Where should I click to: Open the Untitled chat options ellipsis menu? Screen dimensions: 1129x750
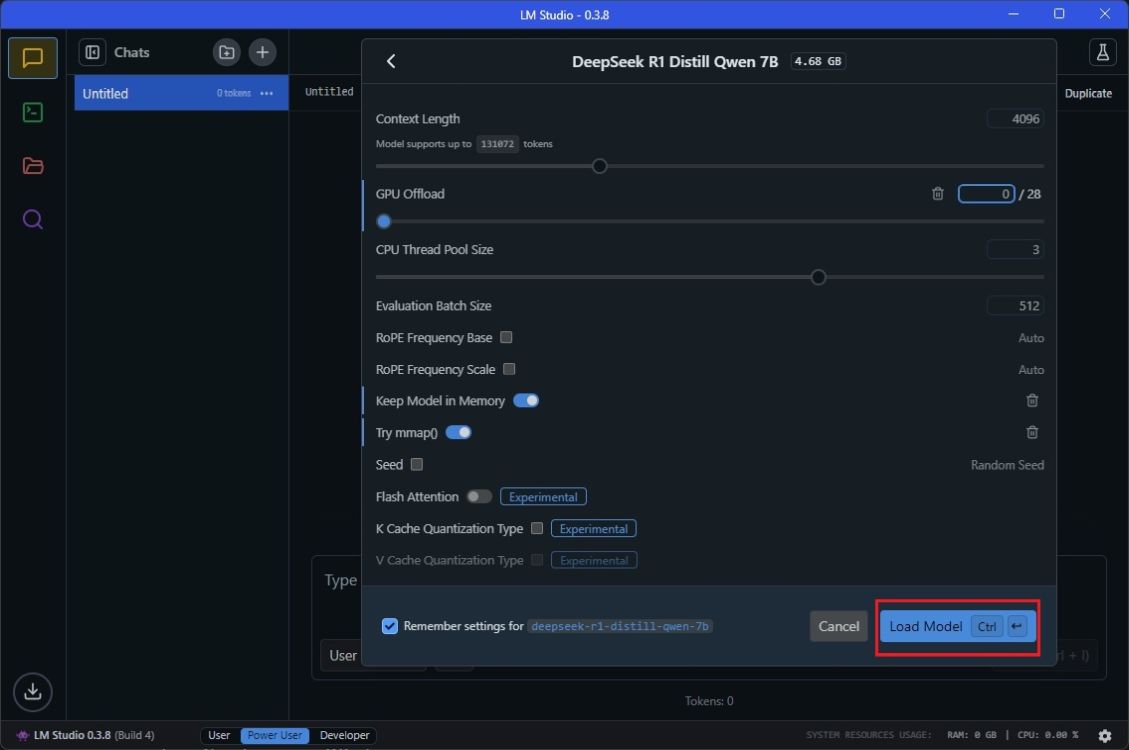[x=266, y=93]
